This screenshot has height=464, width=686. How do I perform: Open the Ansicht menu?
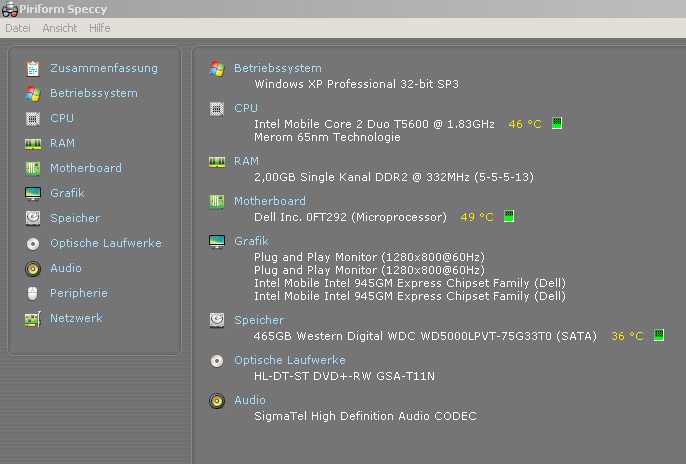pos(60,28)
